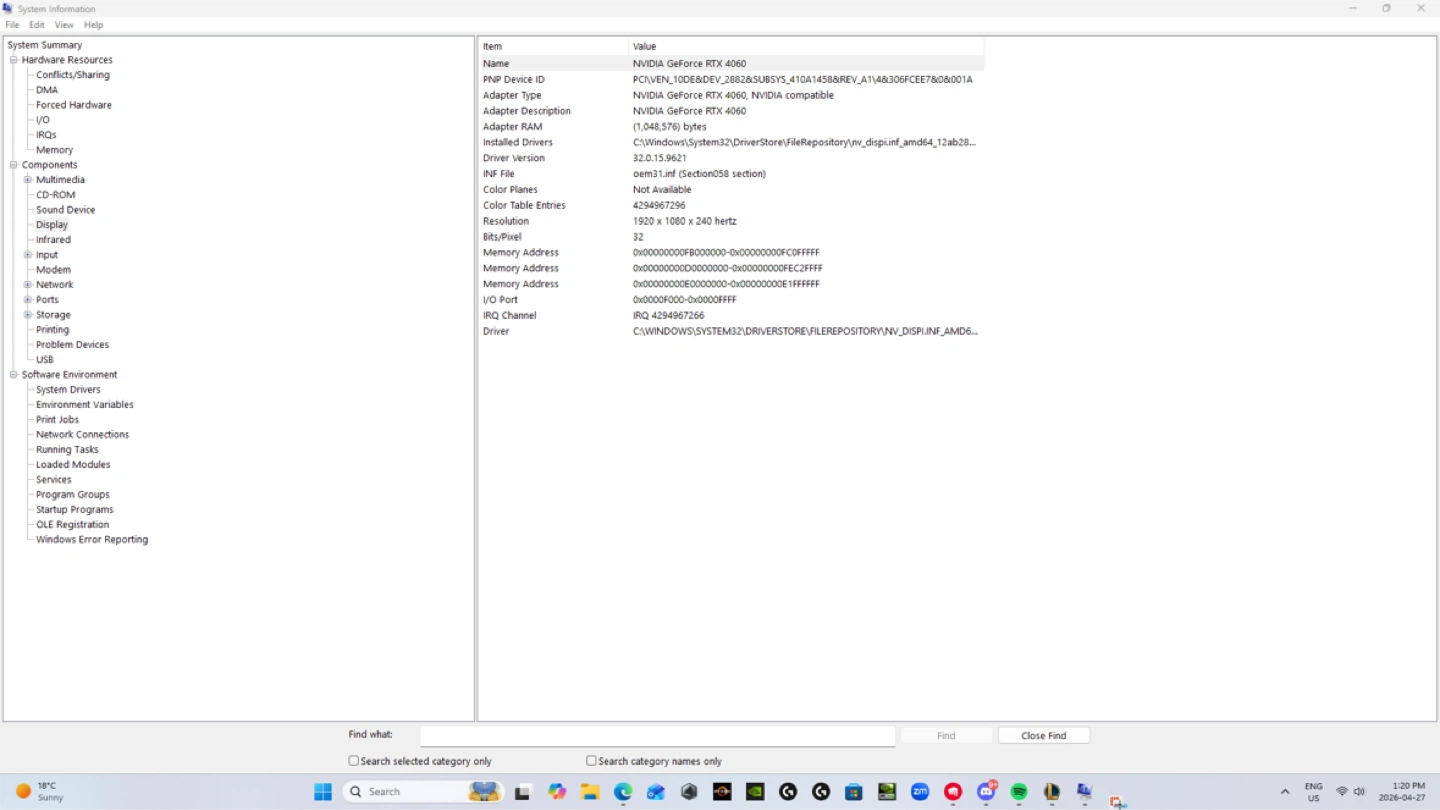Open the File menu
Image resolution: width=1440 pixels, height=810 pixels.
[x=12, y=25]
